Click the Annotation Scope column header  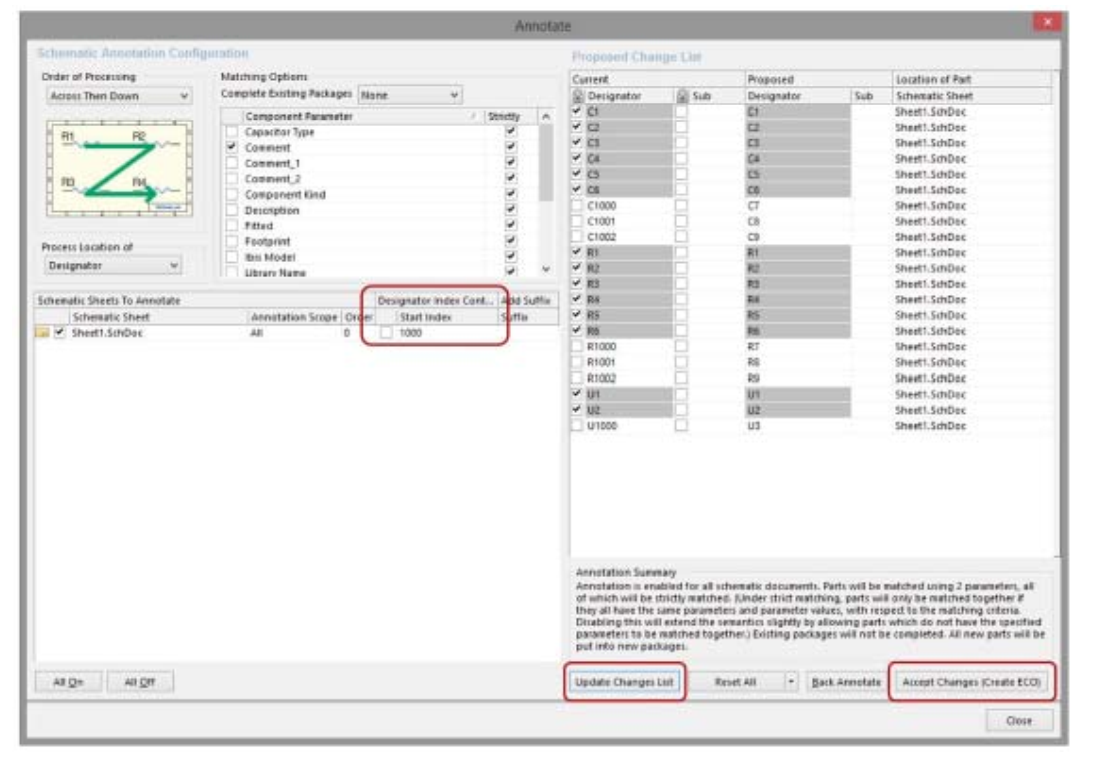294,317
